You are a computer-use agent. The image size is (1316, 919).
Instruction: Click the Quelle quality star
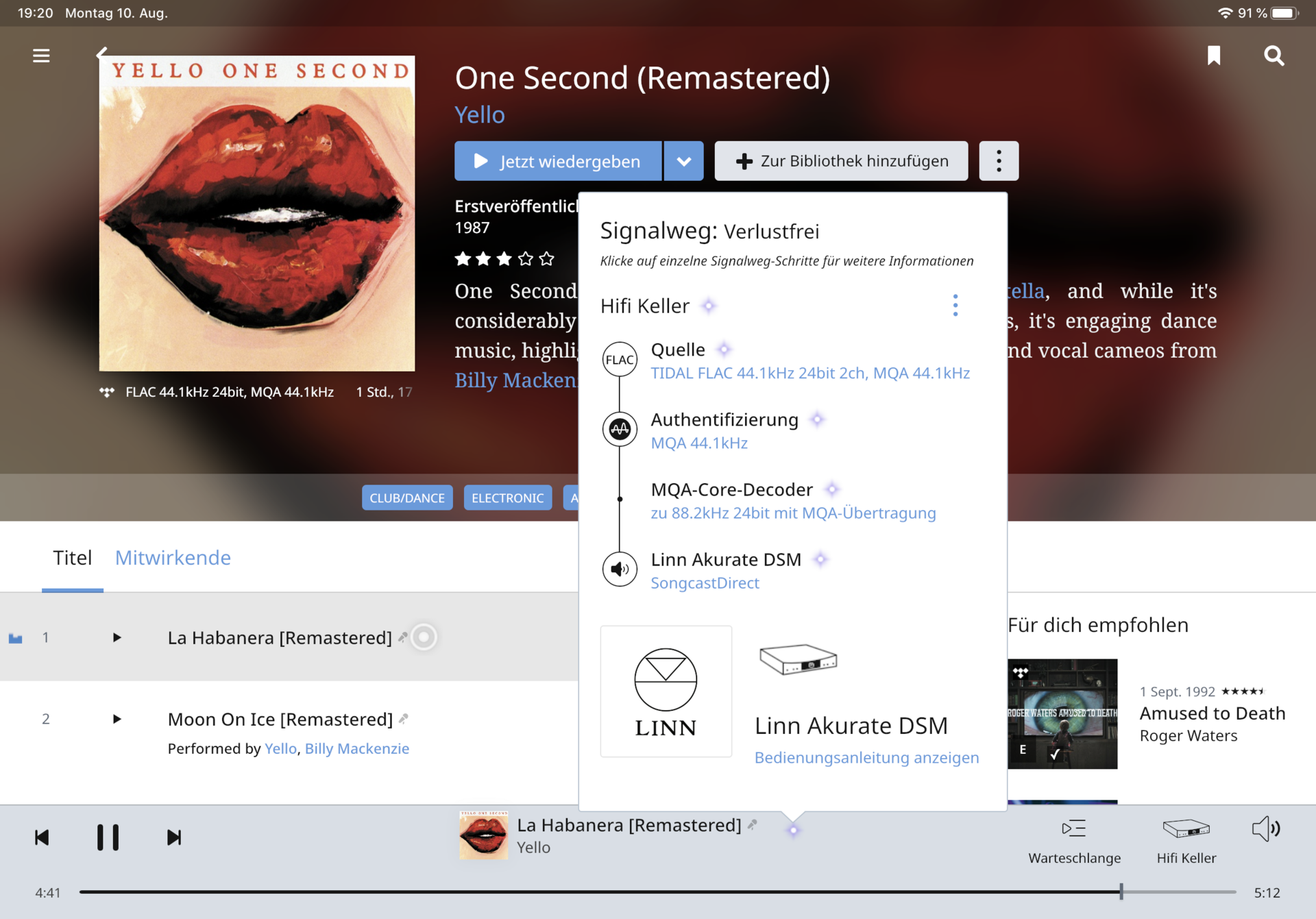[724, 350]
